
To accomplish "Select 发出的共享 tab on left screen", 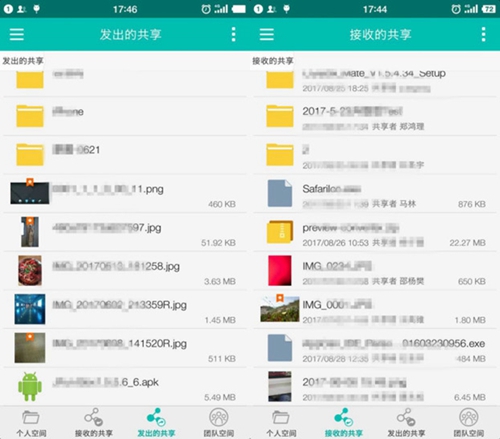I will point(156,423).
